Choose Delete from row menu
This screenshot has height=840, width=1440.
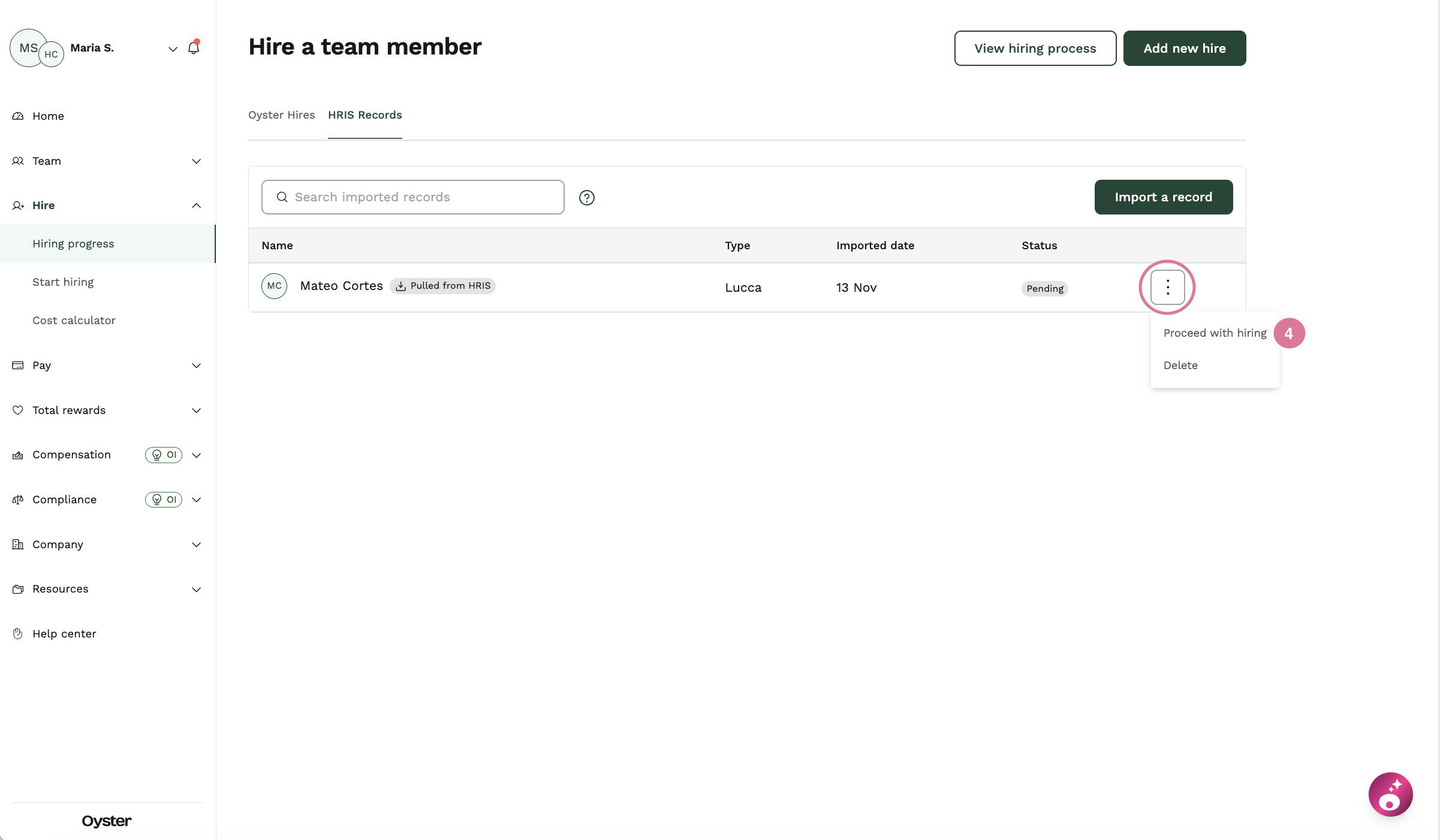coord(1180,365)
